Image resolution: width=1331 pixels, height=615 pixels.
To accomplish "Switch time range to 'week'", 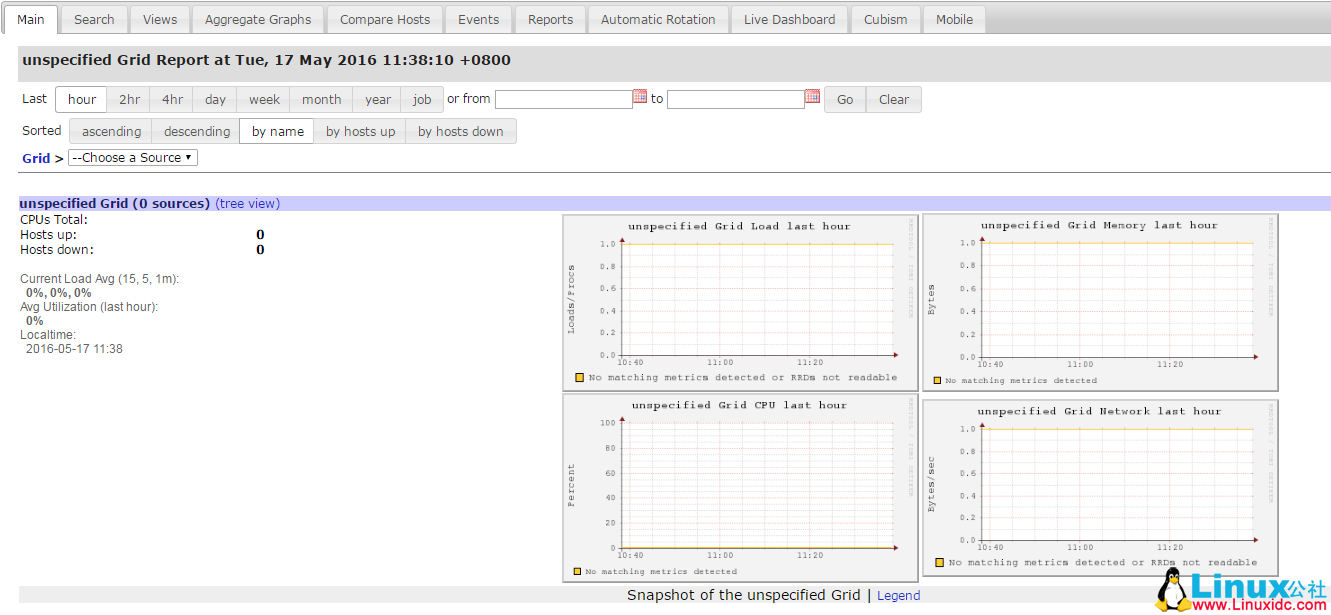I will (x=264, y=99).
